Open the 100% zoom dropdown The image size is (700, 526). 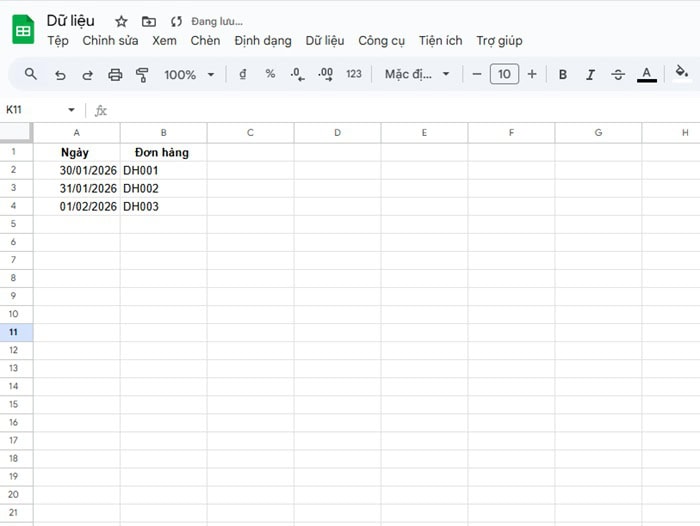[189, 74]
